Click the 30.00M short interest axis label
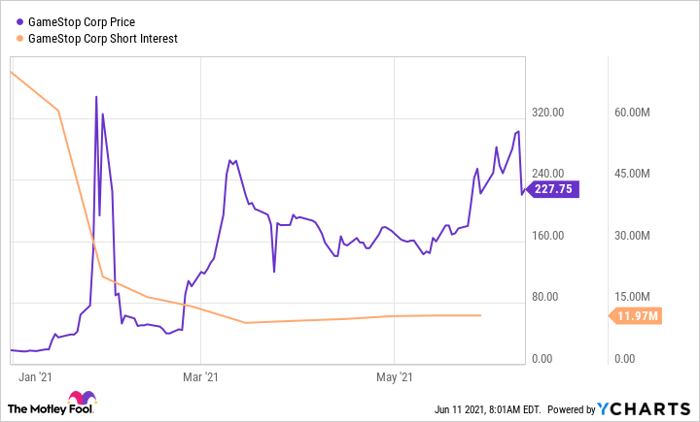The width and height of the screenshot is (700, 422). click(x=633, y=236)
